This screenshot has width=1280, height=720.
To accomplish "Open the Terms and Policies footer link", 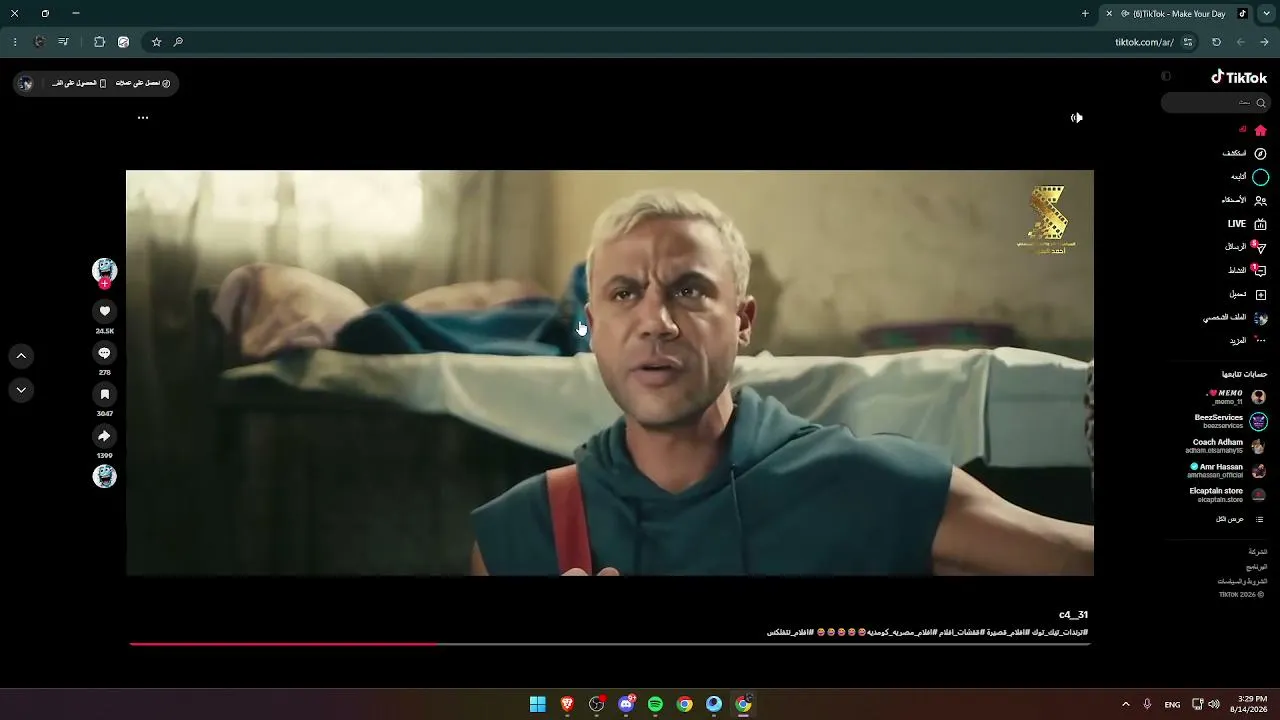I will pos(1242,581).
